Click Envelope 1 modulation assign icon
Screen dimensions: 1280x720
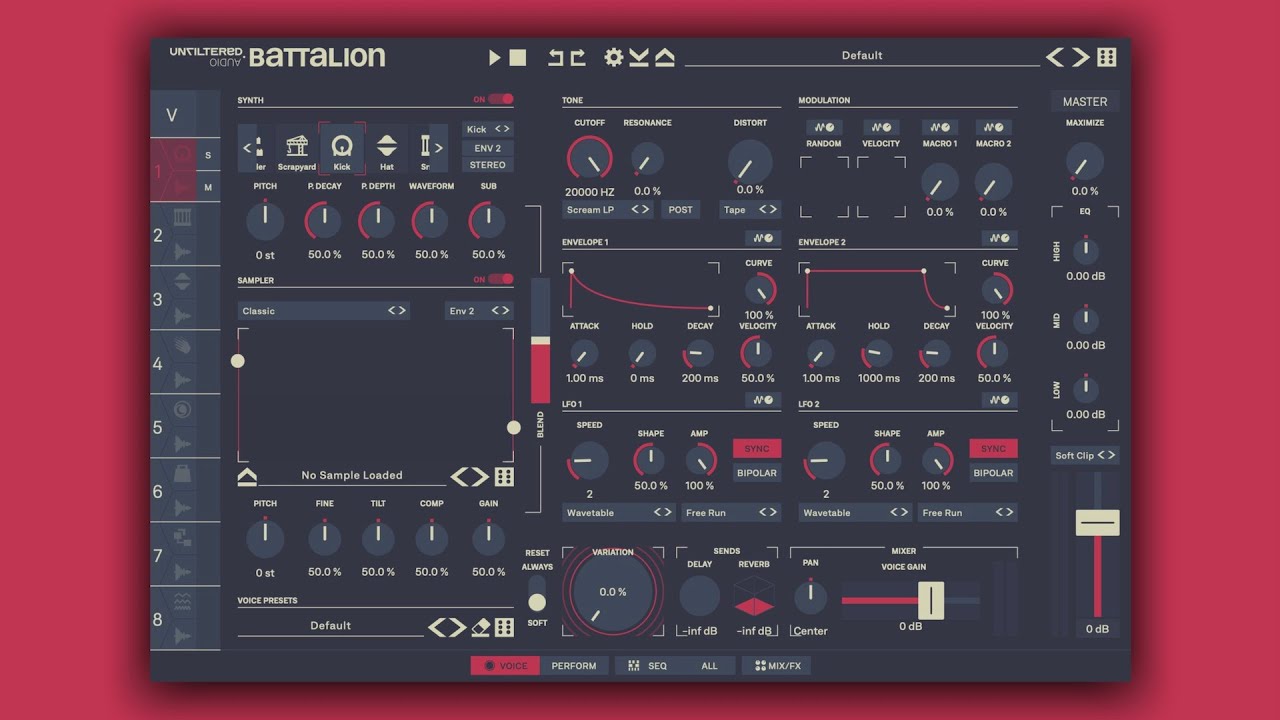763,238
